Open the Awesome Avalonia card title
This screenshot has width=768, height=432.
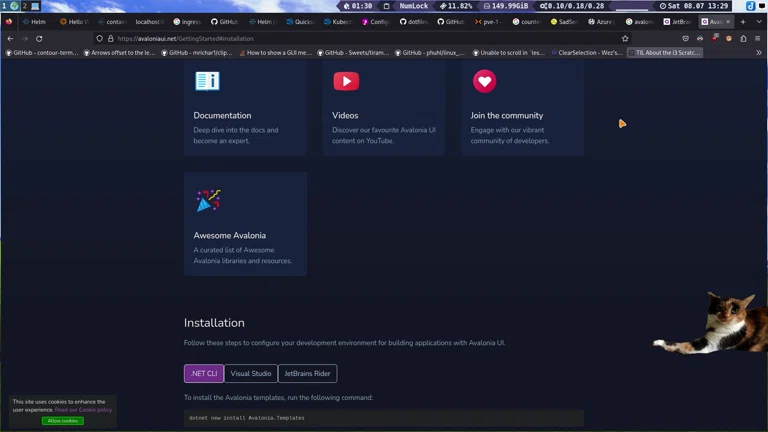[230, 236]
